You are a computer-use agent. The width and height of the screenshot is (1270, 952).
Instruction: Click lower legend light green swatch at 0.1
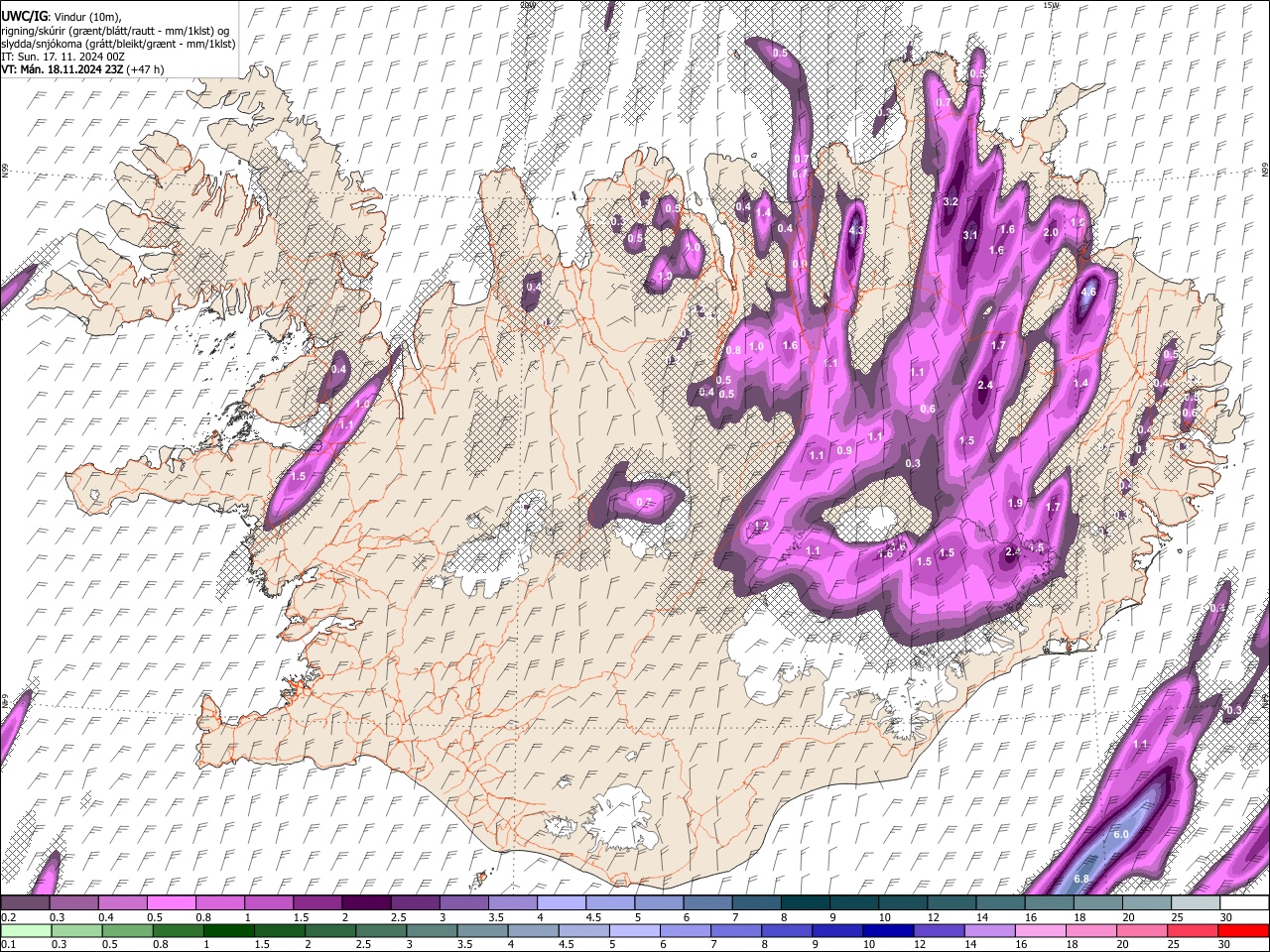tap(25, 930)
